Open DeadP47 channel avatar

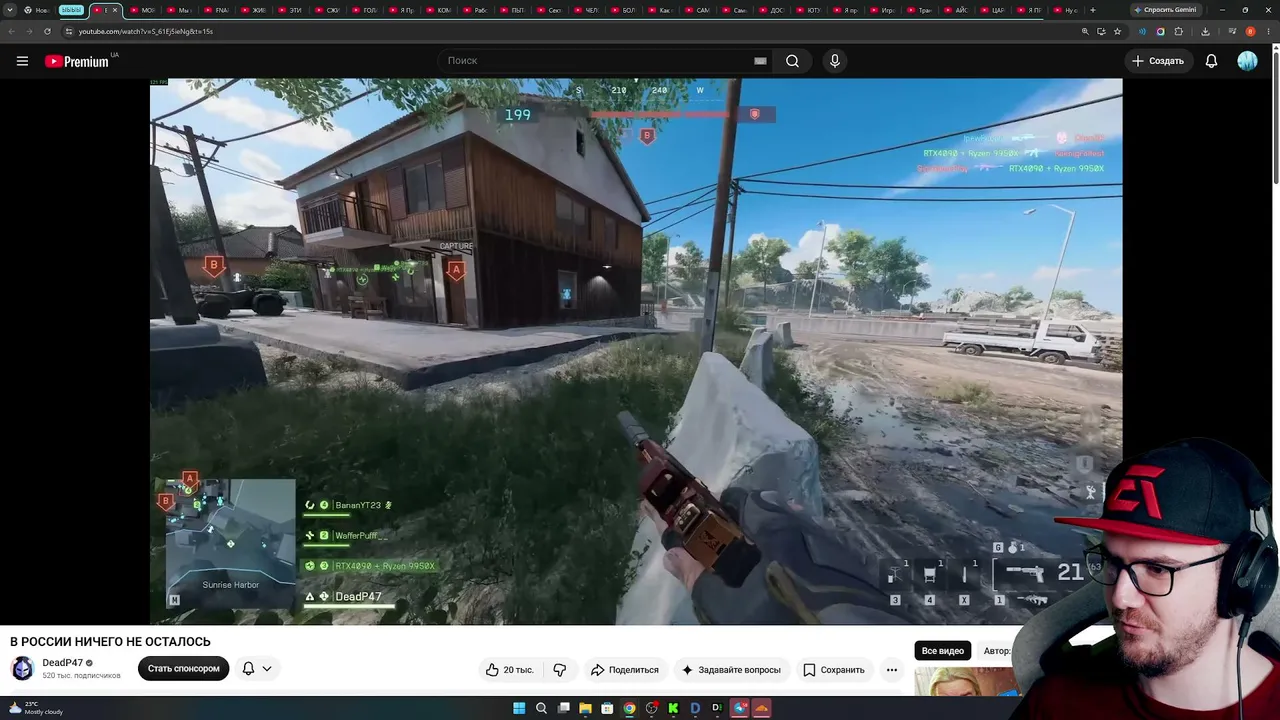click(22, 668)
